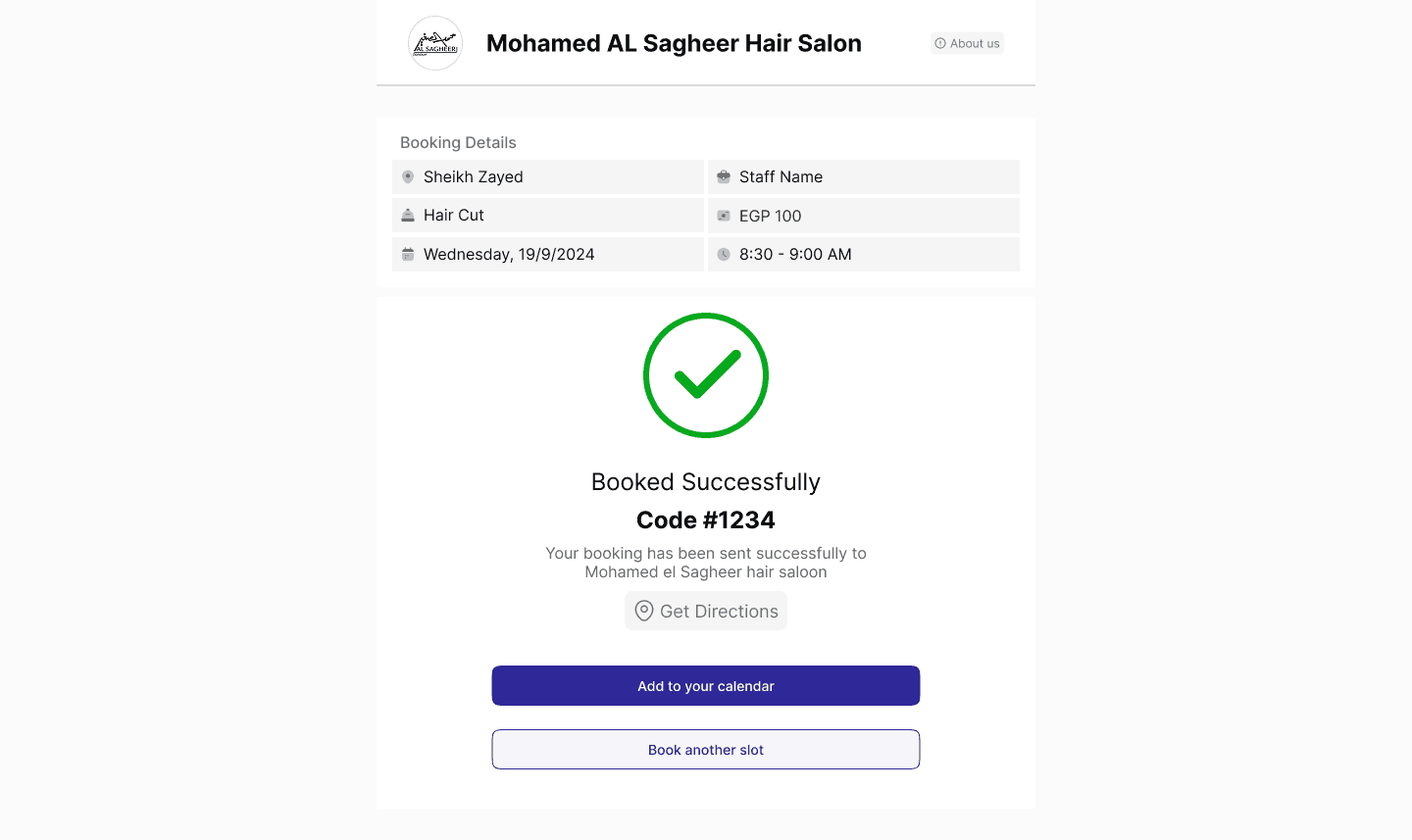
Task: Click the green success checkmark
Action: [706, 375]
